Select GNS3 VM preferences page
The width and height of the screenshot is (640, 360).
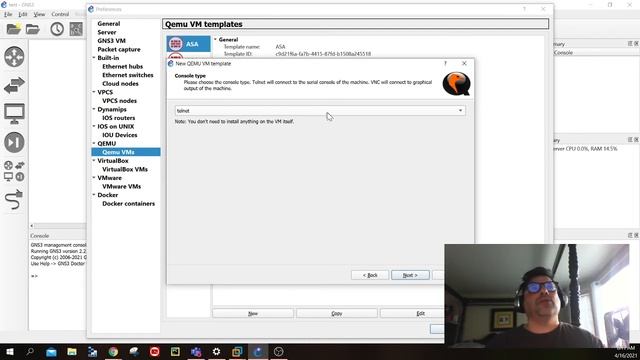[111, 41]
